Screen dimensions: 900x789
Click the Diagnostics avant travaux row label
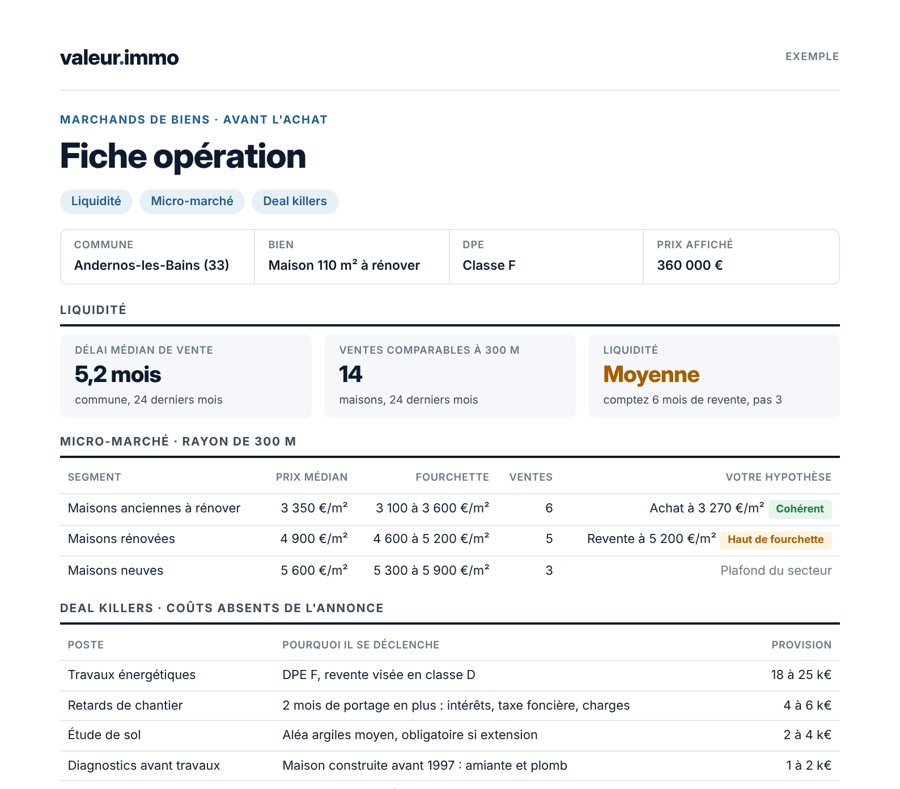143,765
